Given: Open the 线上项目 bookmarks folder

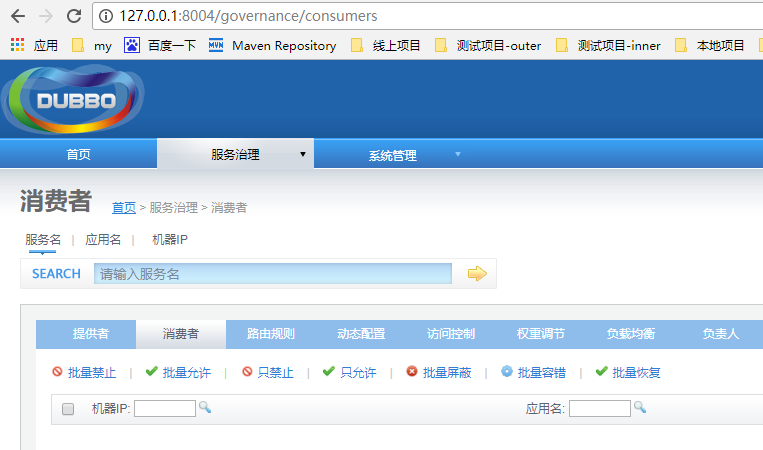Looking at the screenshot, I should click(385, 46).
